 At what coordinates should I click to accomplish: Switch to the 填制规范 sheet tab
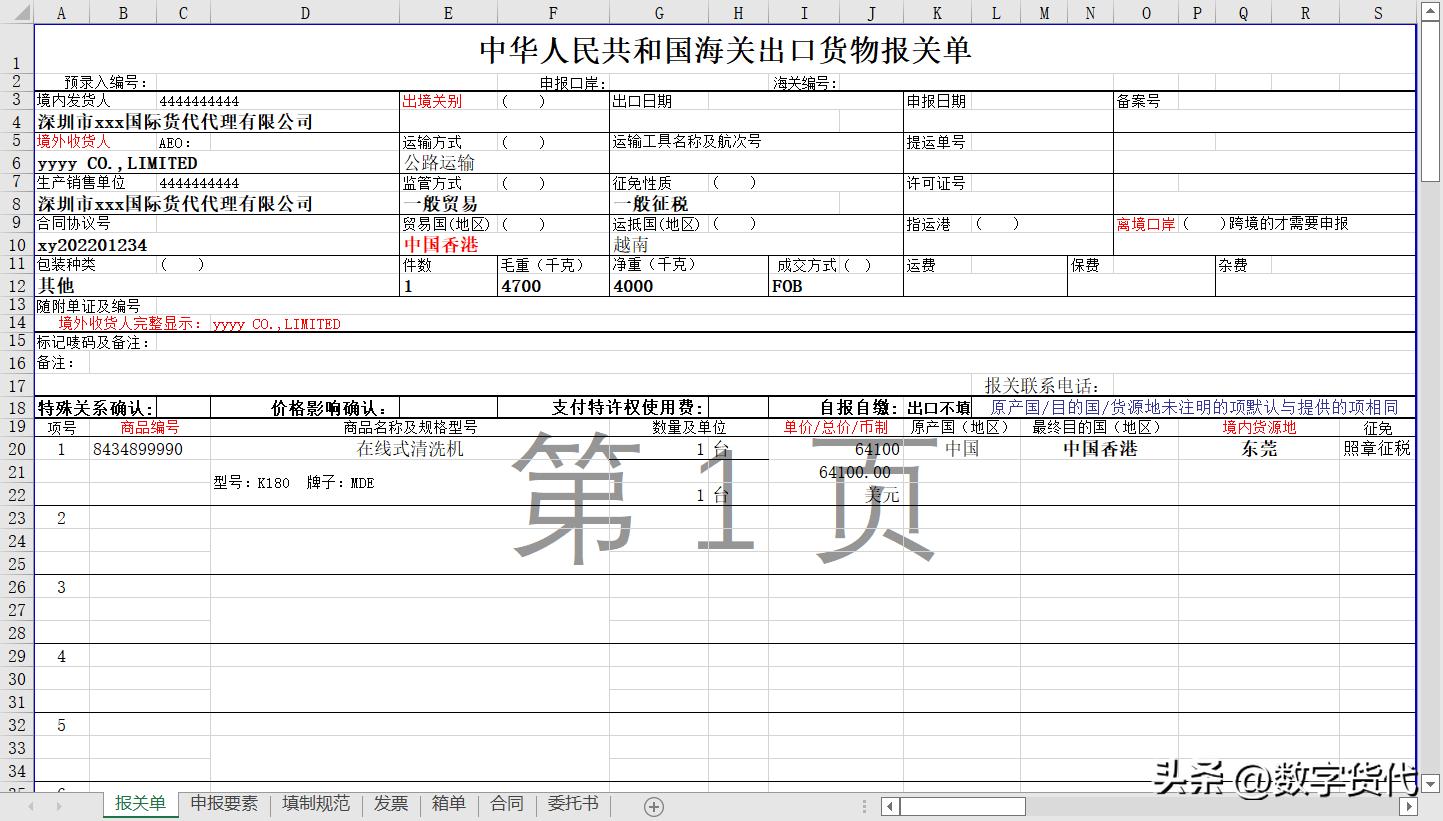[314, 805]
